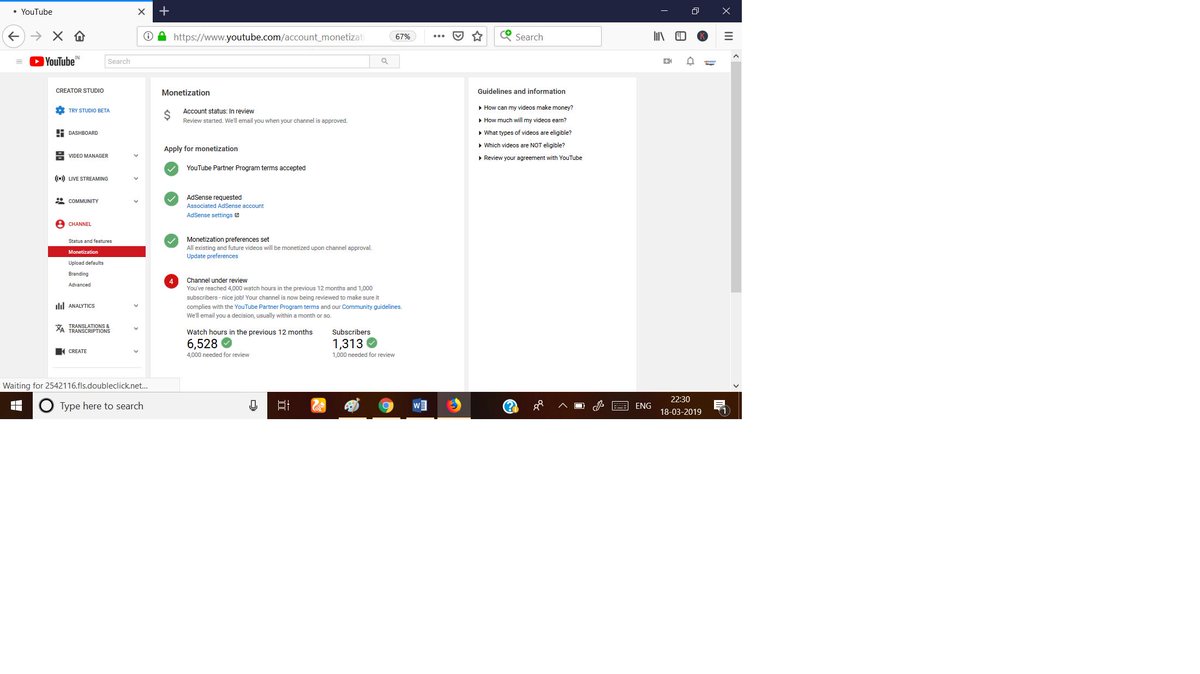Stop loading page in Firefox toolbar

pyautogui.click(x=57, y=36)
